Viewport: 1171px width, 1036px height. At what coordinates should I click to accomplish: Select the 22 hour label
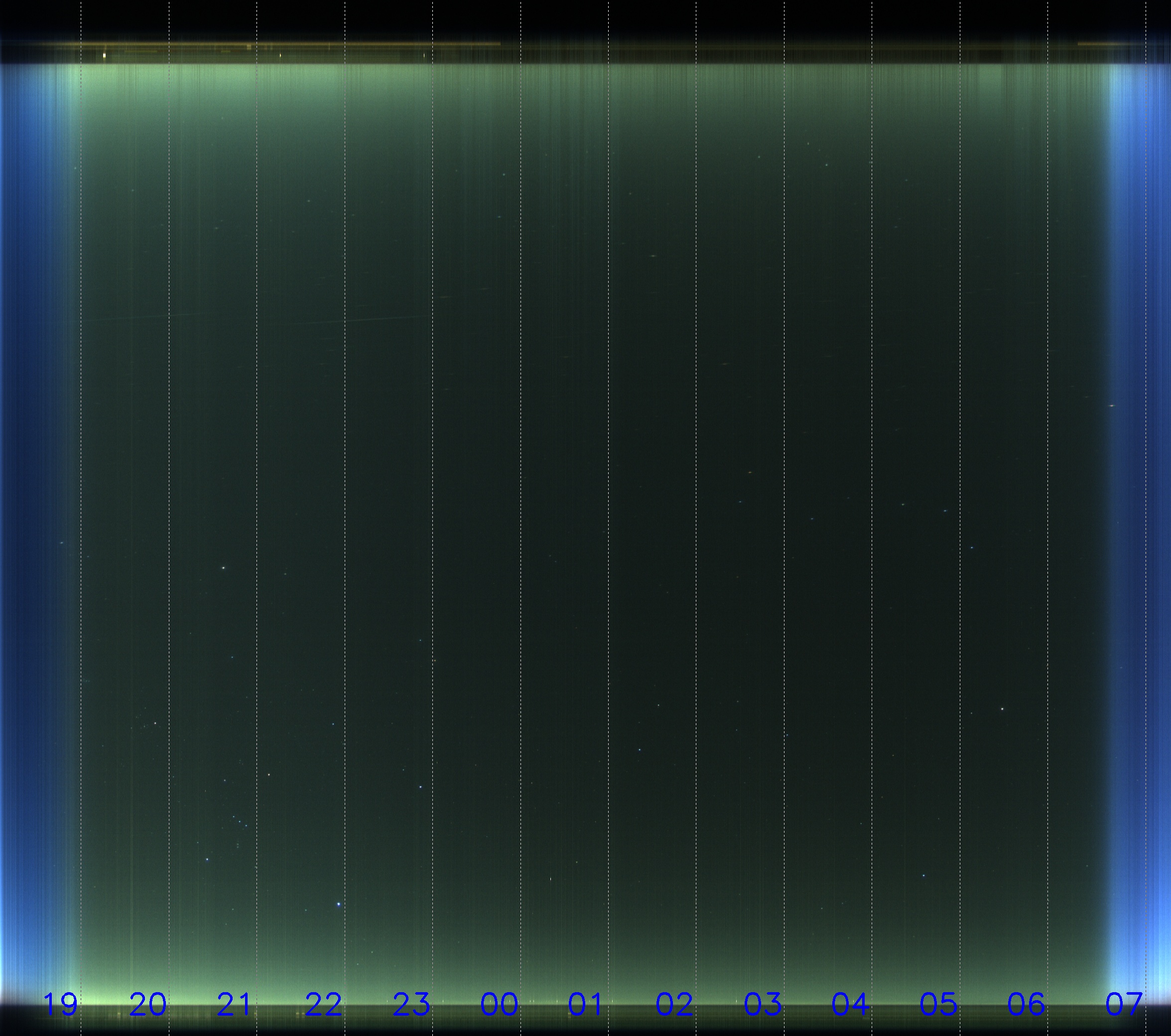[324, 1005]
